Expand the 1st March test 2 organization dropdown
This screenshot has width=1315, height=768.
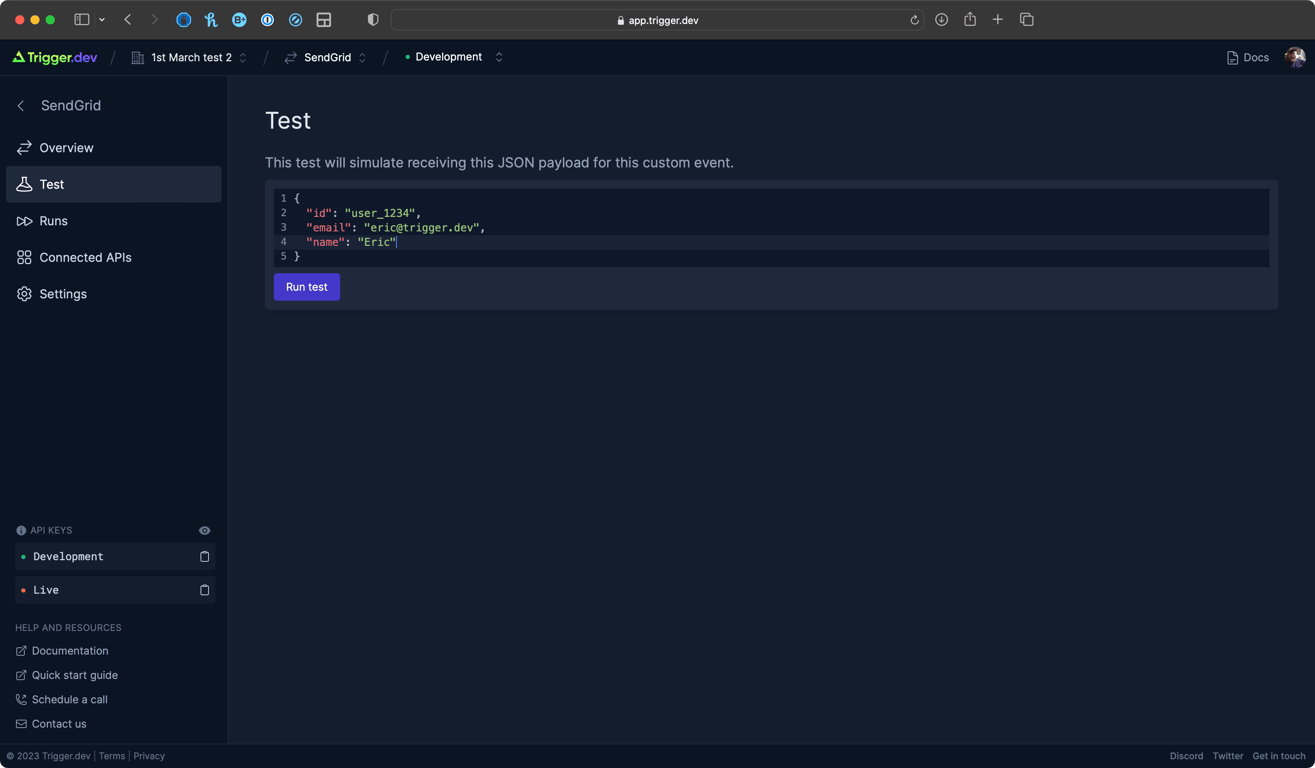[189, 57]
